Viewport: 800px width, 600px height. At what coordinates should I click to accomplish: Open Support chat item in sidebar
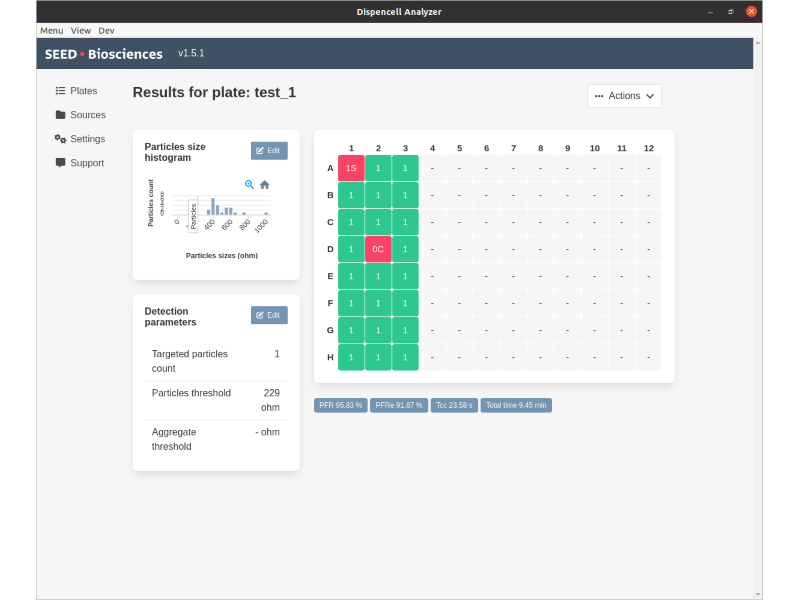pos(80,163)
